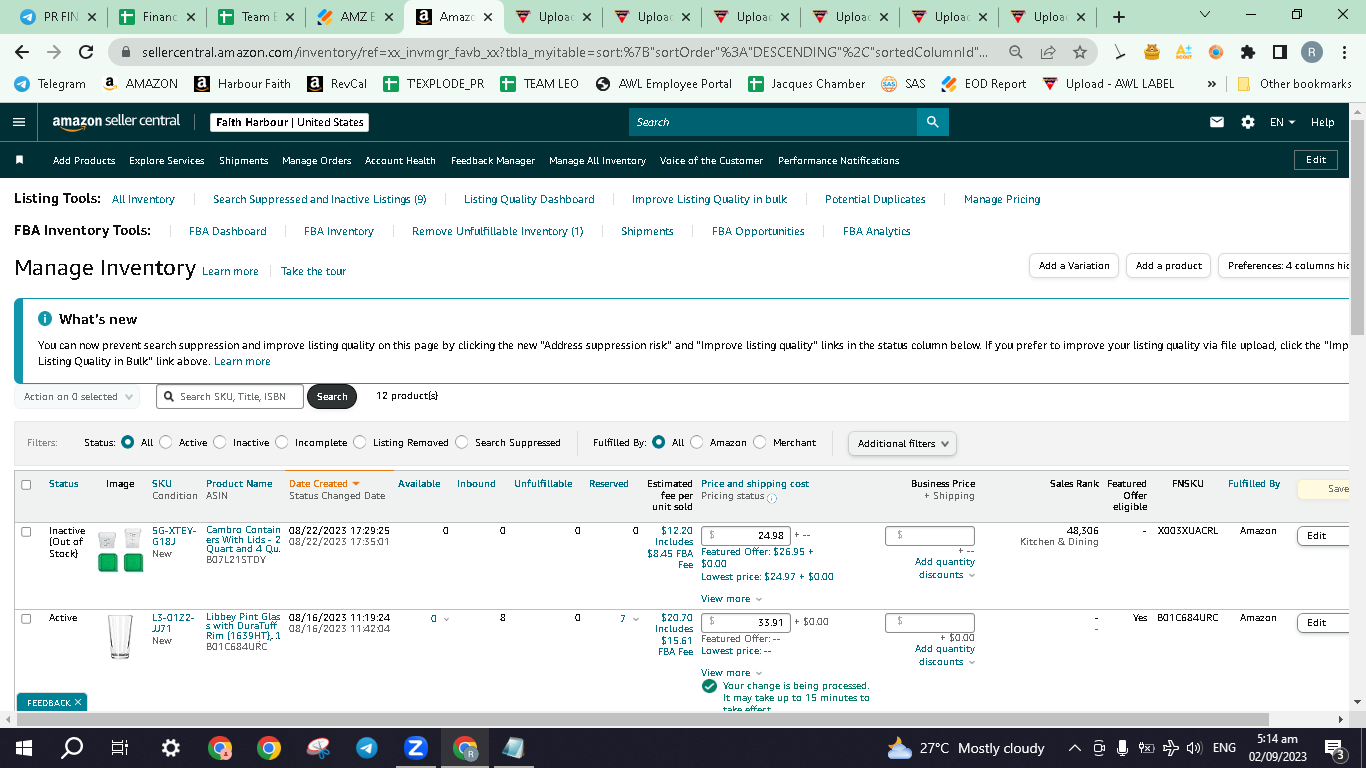This screenshot has width=1366, height=768.
Task: Bookmark this page with the star icon
Action: click(x=1080, y=52)
